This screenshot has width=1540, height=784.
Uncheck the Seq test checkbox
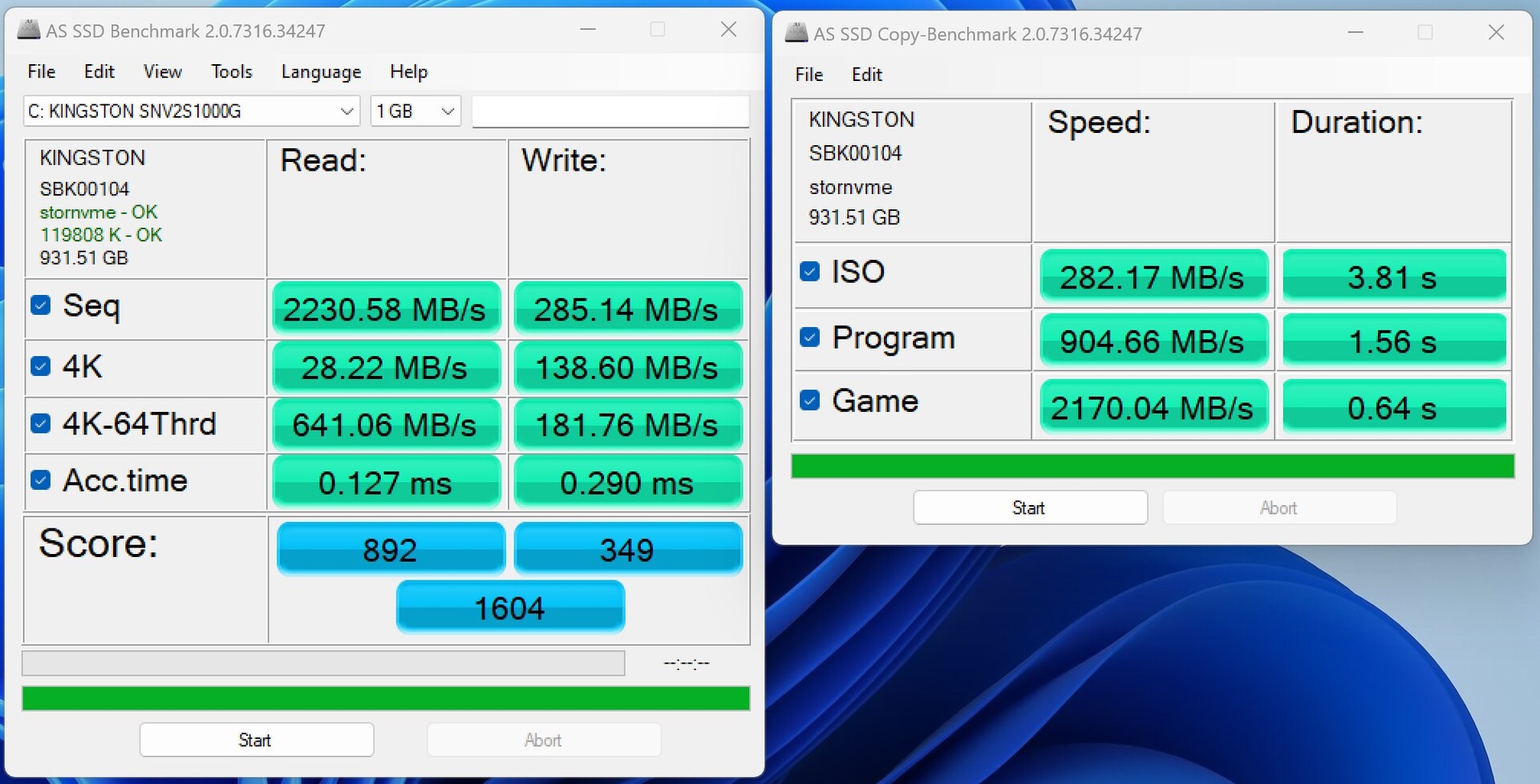click(41, 305)
